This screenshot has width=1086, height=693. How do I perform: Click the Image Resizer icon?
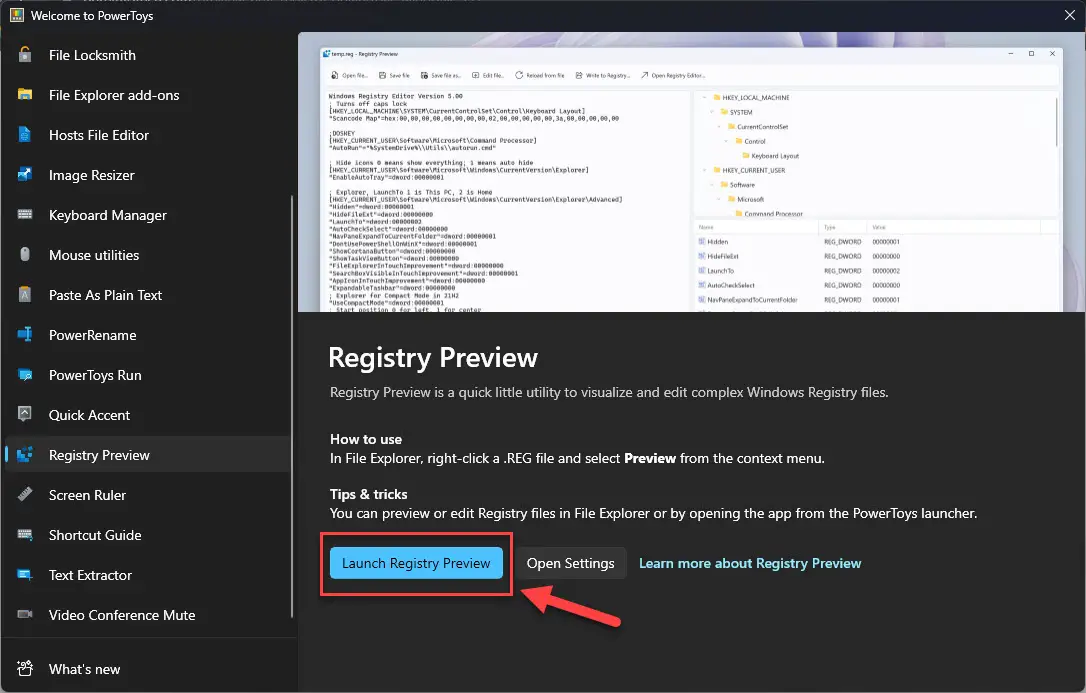[25, 174]
